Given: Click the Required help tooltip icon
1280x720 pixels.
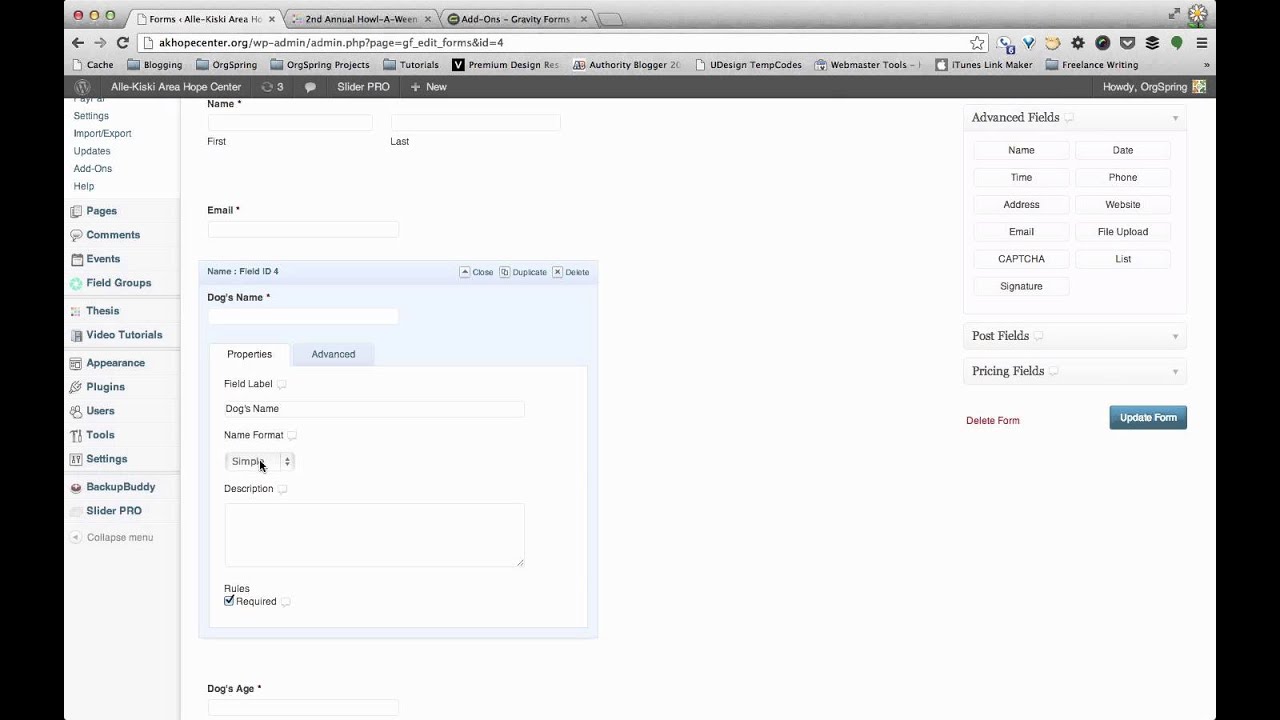Looking at the screenshot, I should pyautogui.click(x=285, y=602).
